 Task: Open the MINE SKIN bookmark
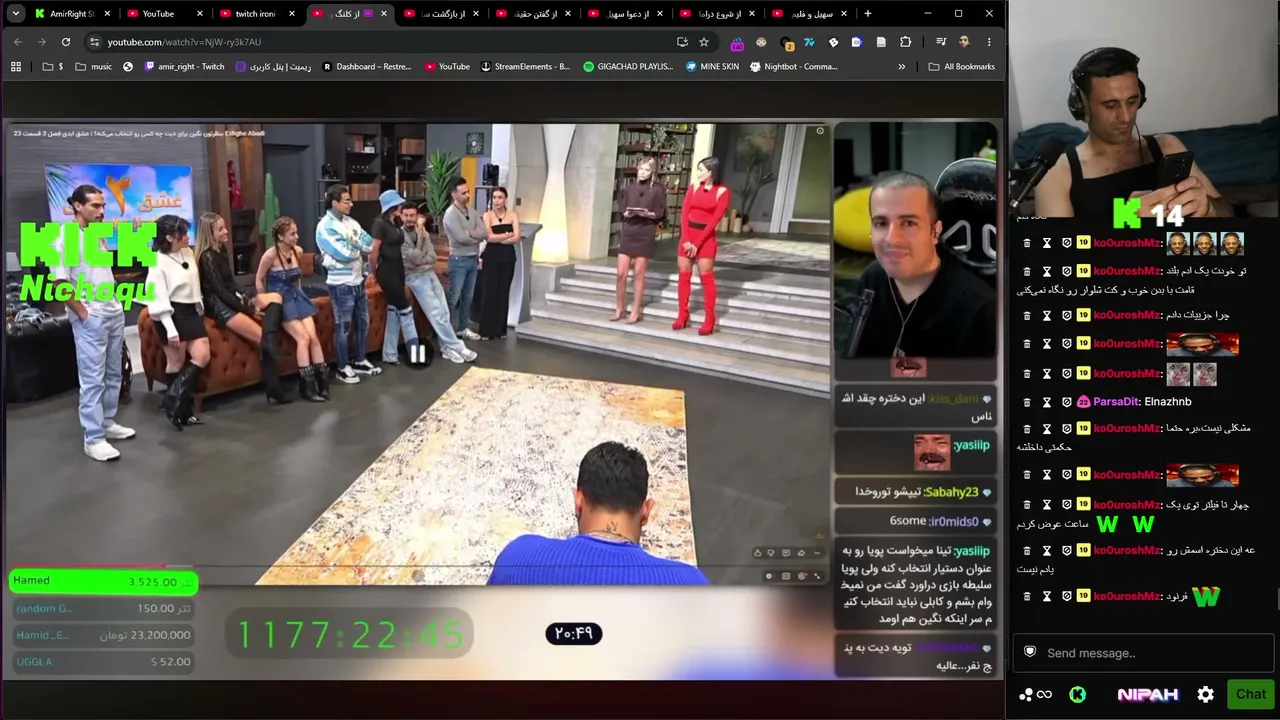pos(712,67)
